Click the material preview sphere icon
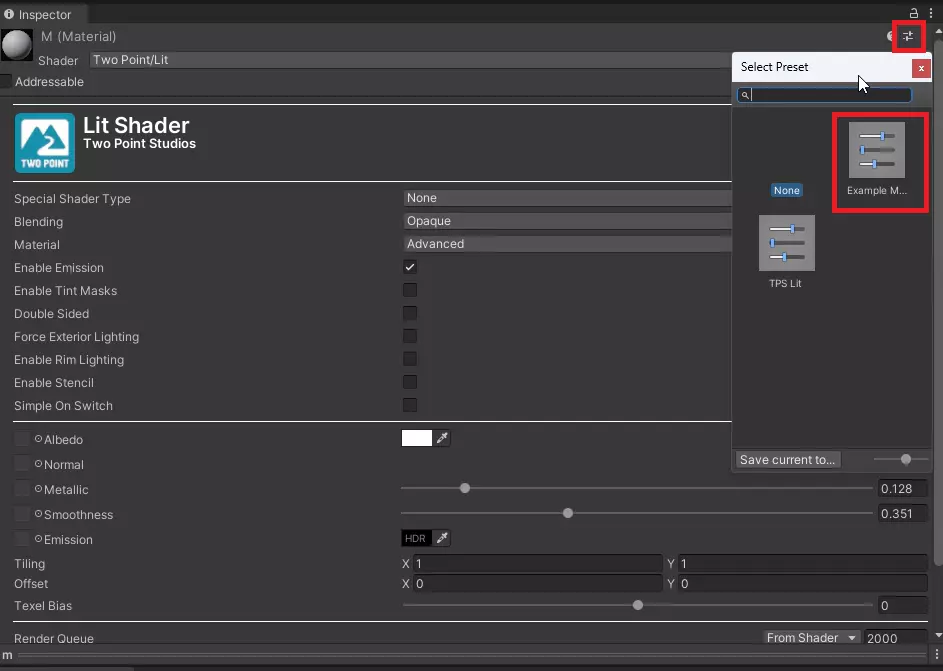 click(16, 45)
